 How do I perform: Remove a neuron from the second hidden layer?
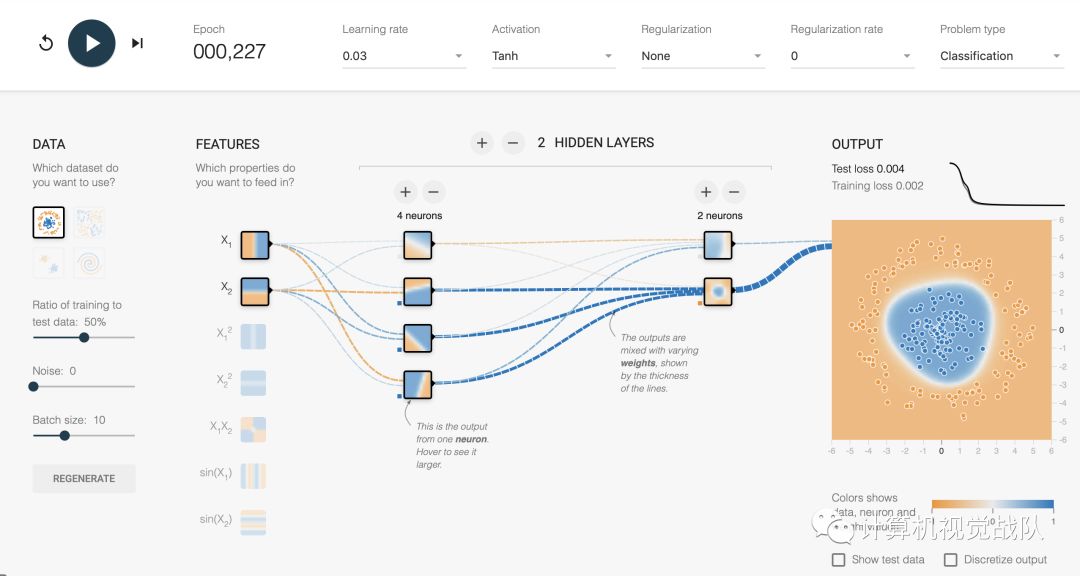pyautogui.click(x=734, y=192)
